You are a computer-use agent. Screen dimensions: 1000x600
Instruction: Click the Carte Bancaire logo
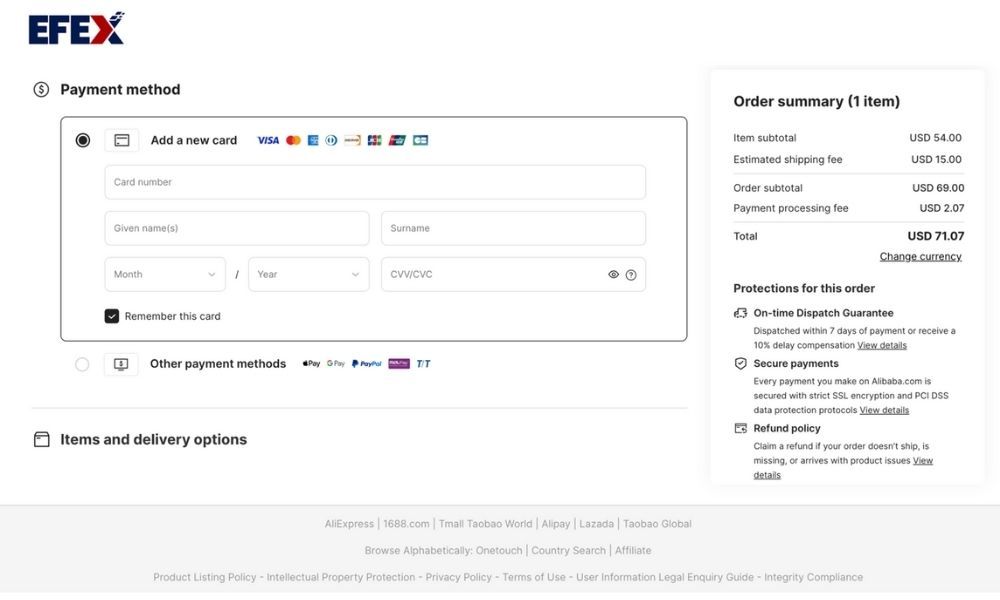click(x=420, y=140)
